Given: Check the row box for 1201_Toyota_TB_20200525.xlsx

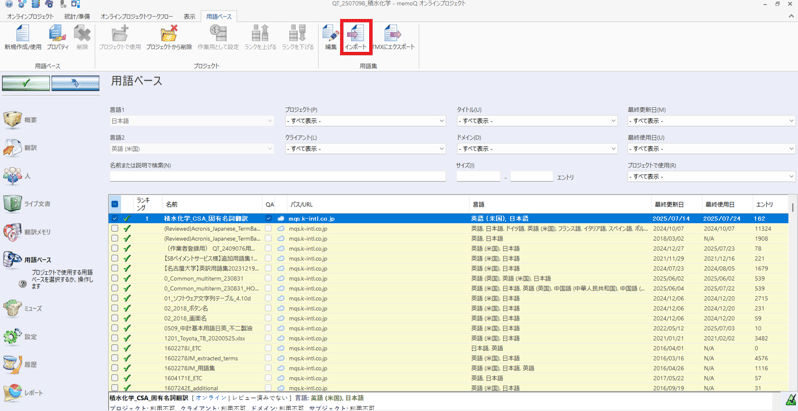Looking at the screenshot, I should [x=115, y=338].
